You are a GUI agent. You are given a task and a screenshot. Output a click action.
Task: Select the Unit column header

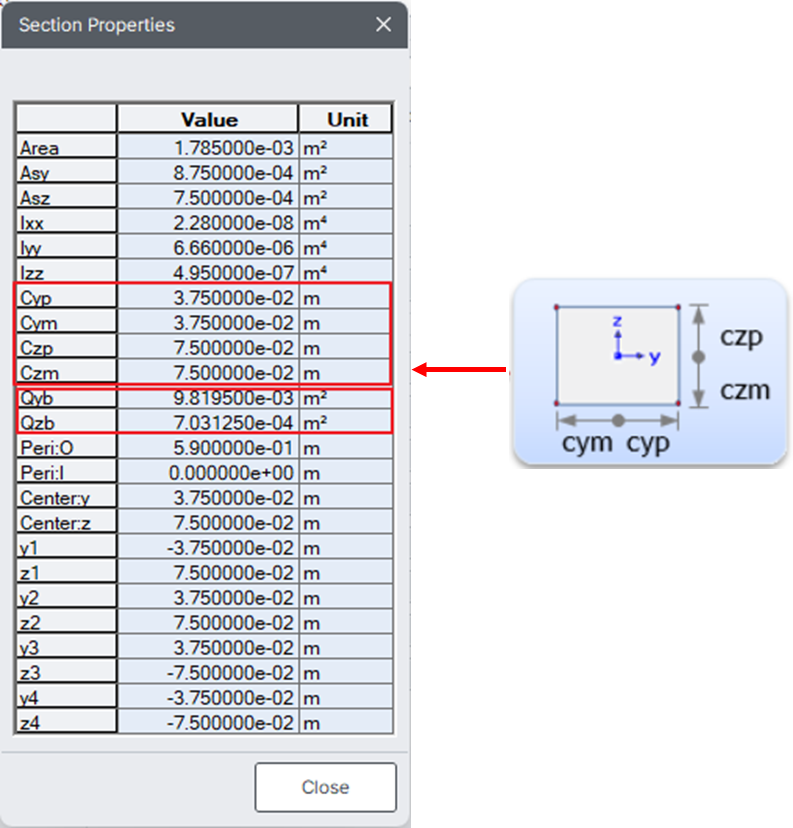click(x=346, y=119)
